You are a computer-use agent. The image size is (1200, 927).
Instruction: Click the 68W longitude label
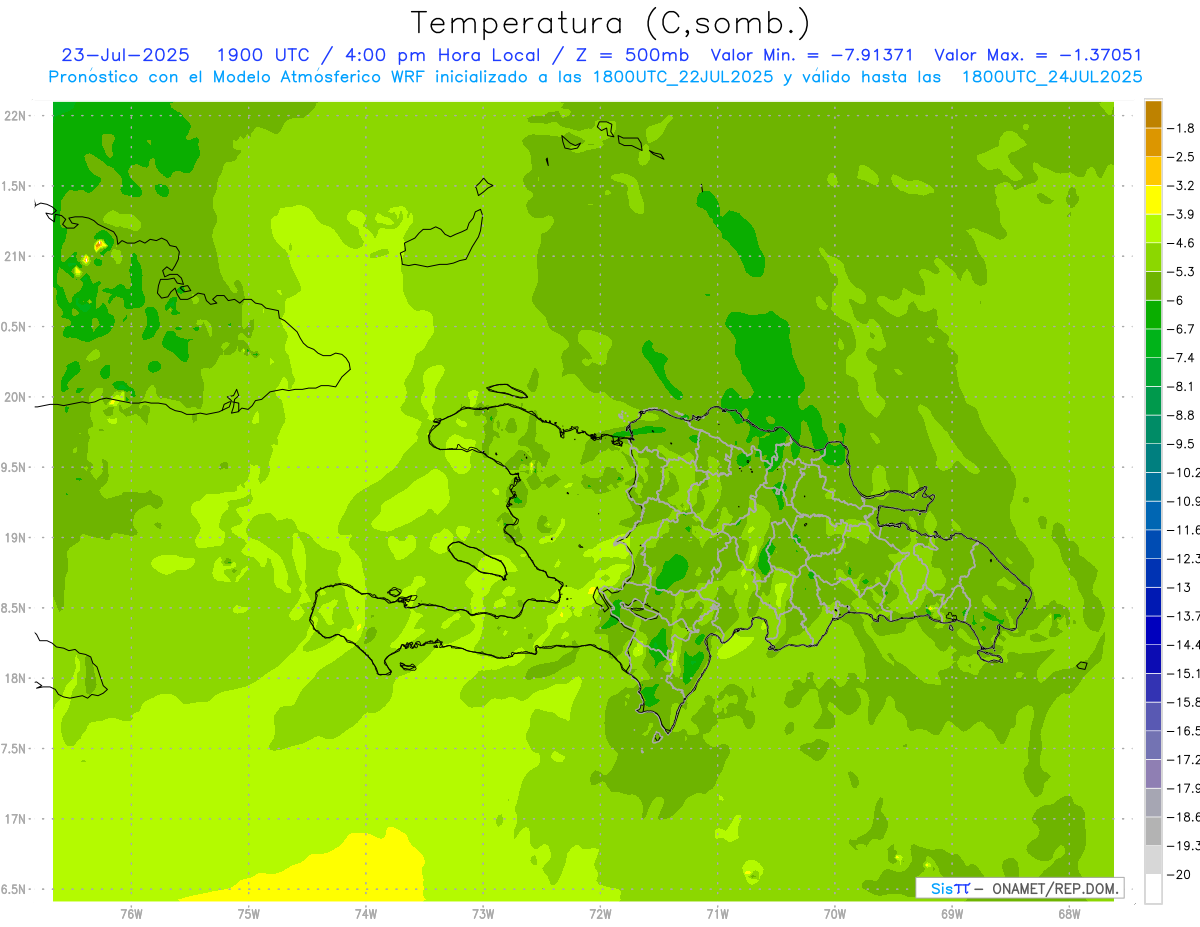click(1069, 913)
